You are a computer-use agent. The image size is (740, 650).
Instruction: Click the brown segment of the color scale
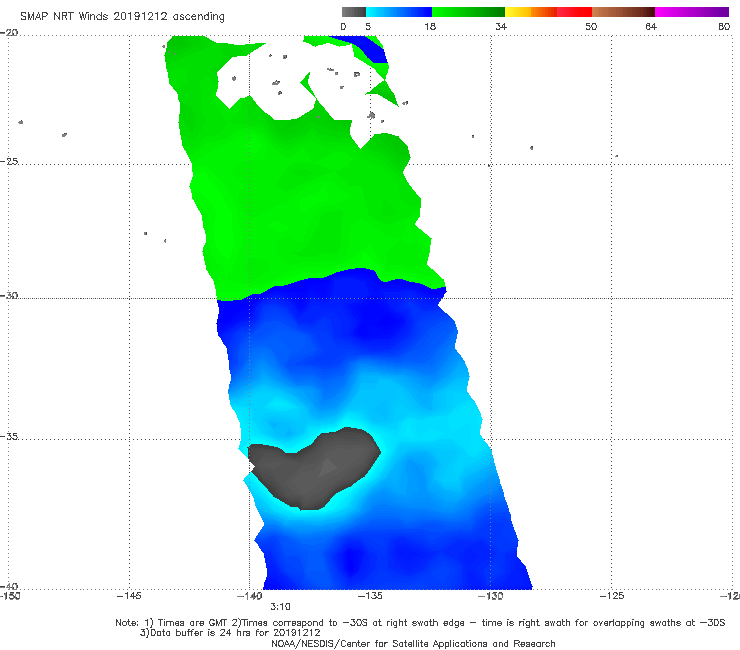[x=623, y=12]
